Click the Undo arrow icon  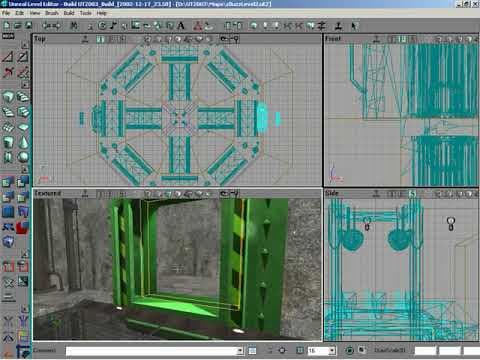46,26
